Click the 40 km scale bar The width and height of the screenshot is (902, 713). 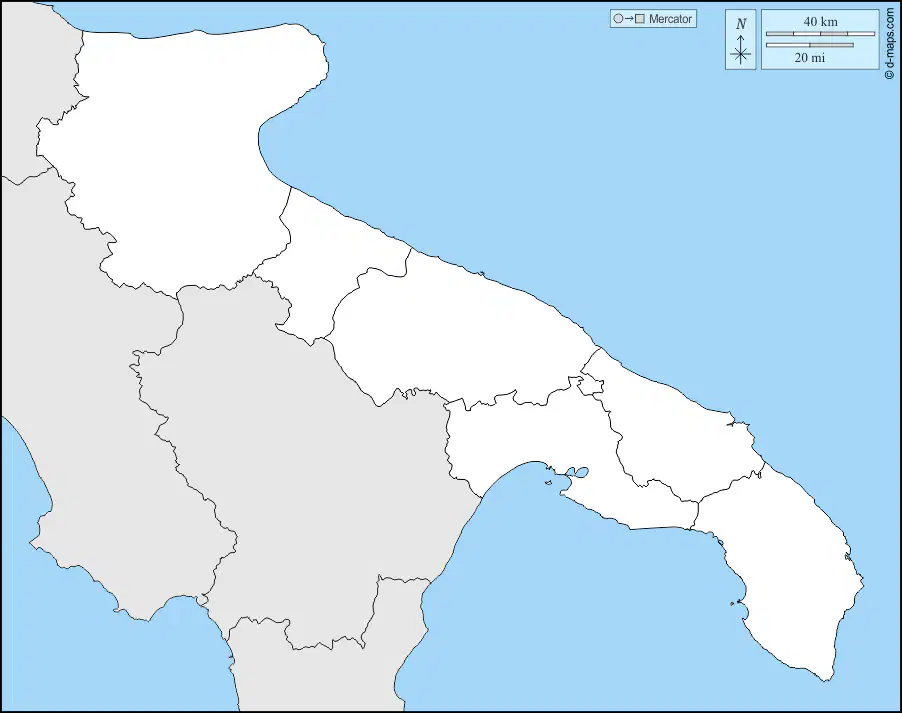[x=820, y=34]
